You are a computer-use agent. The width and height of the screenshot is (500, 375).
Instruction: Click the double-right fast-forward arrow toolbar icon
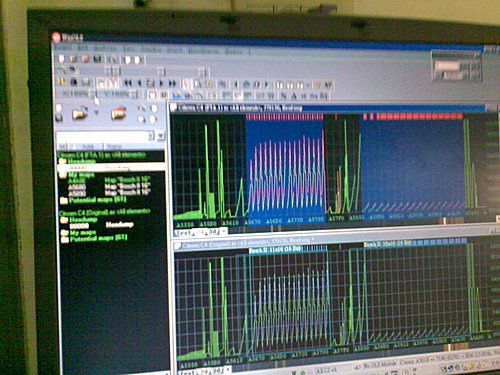point(172,83)
